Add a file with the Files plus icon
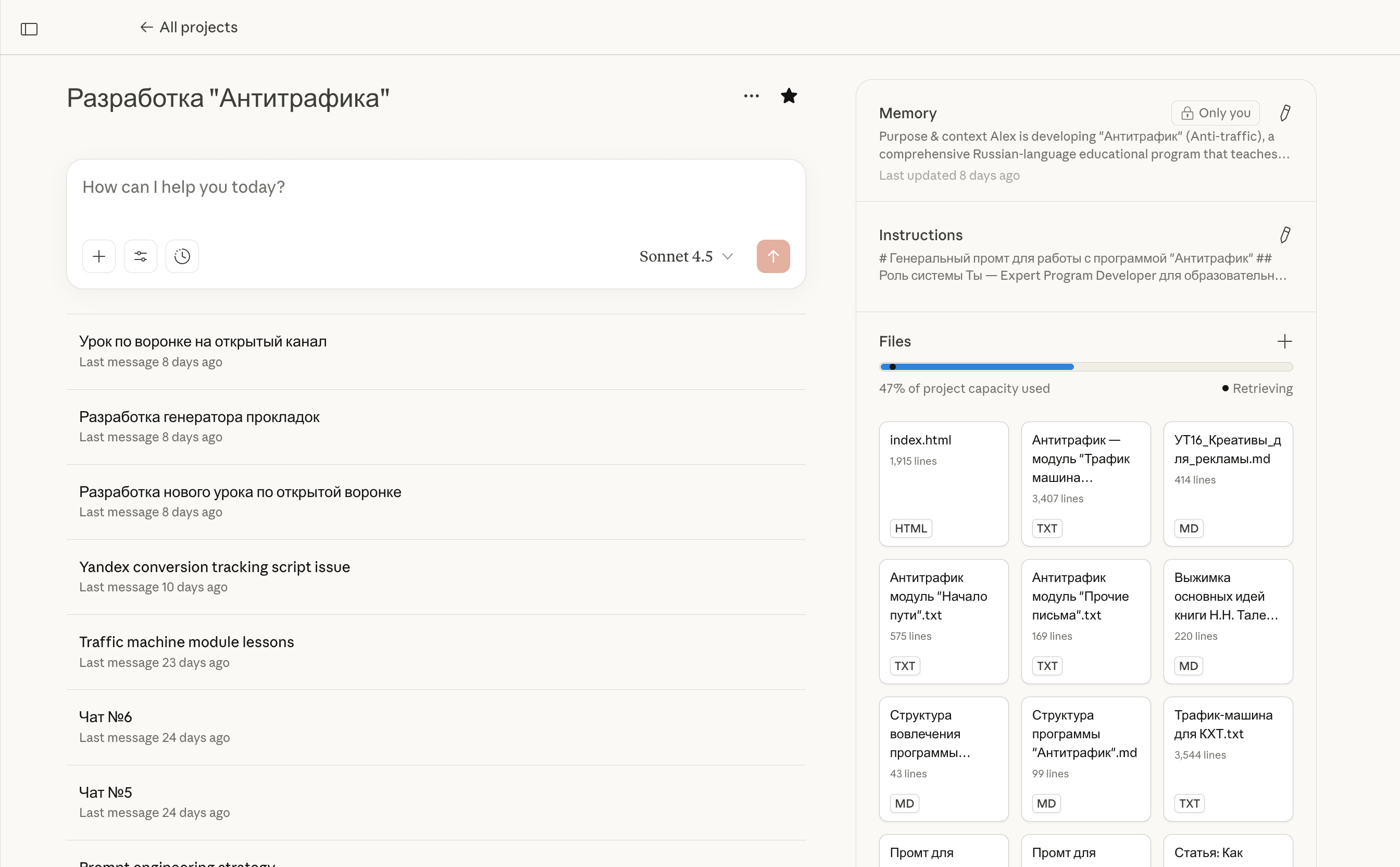The width and height of the screenshot is (1400, 867). (x=1284, y=342)
